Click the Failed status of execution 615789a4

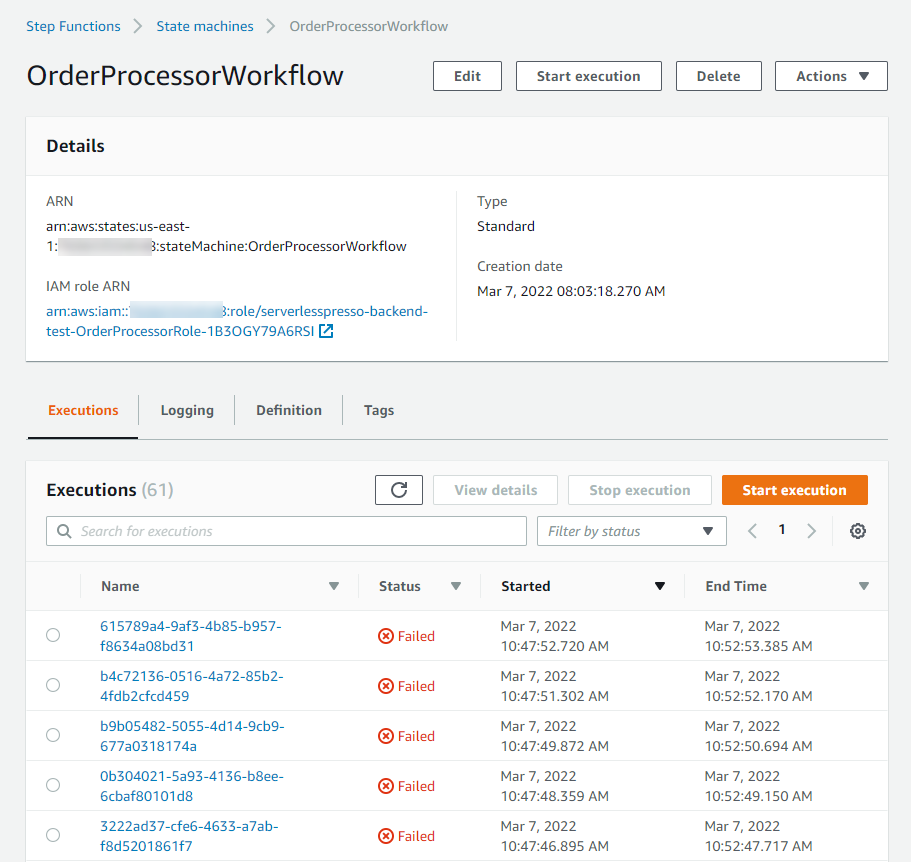point(406,636)
